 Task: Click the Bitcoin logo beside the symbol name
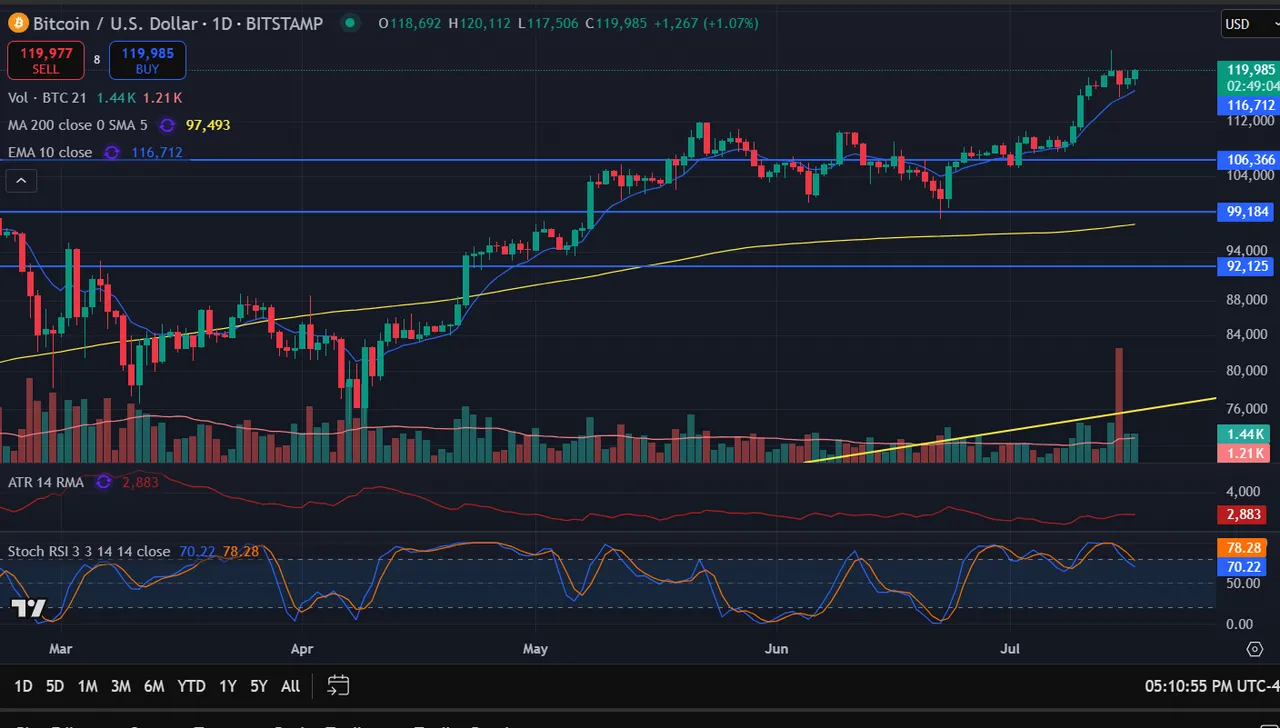(x=18, y=22)
